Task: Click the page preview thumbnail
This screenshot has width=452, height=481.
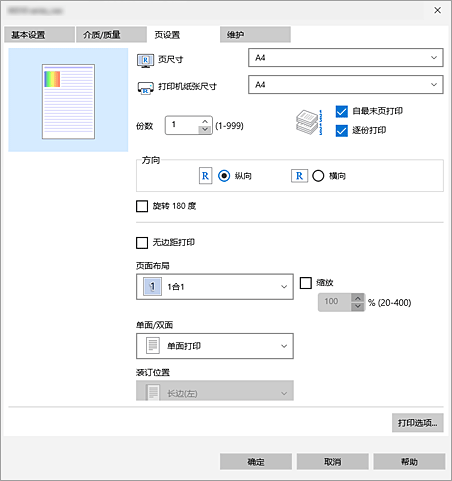Action: (x=68, y=101)
